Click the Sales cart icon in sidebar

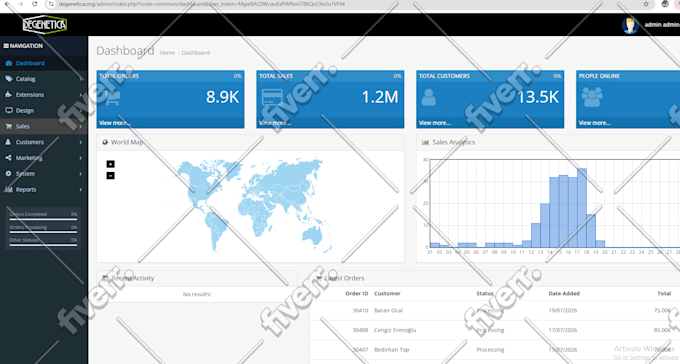[x=9, y=126]
